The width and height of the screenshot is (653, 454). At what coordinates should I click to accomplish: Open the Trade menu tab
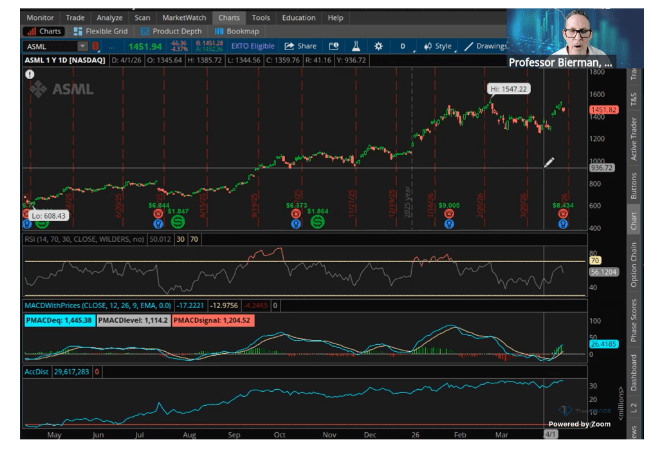tap(75, 18)
